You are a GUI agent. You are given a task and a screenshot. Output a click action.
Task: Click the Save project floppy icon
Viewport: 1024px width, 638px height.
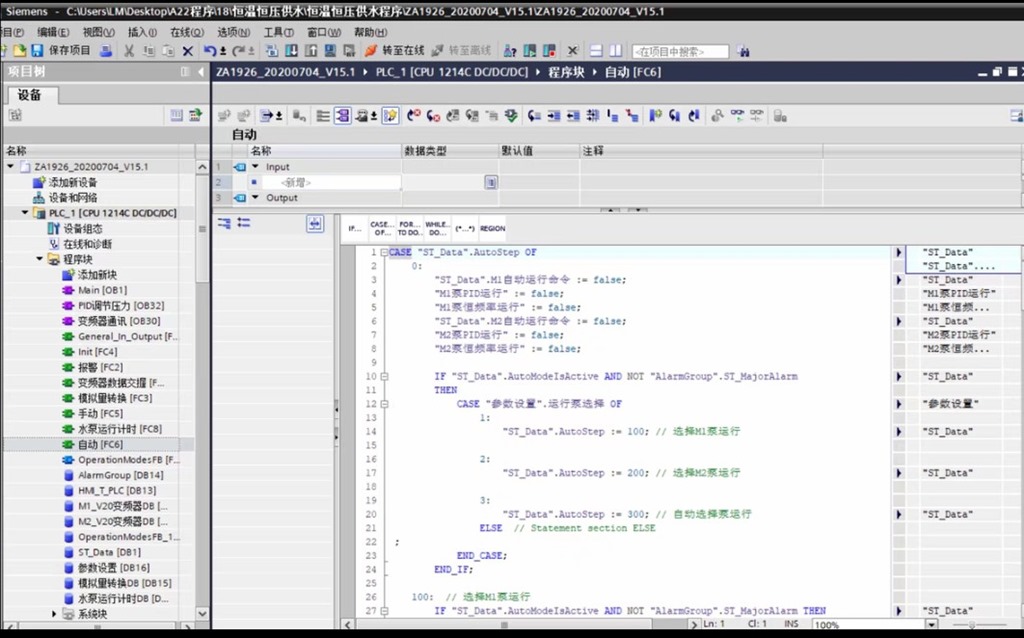click(37, 50)
